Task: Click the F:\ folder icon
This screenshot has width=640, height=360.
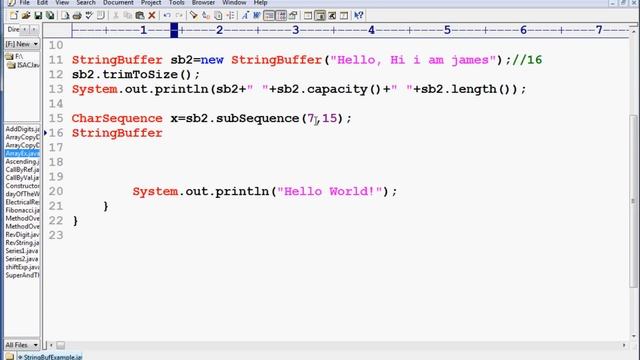Action: point(10,56)
